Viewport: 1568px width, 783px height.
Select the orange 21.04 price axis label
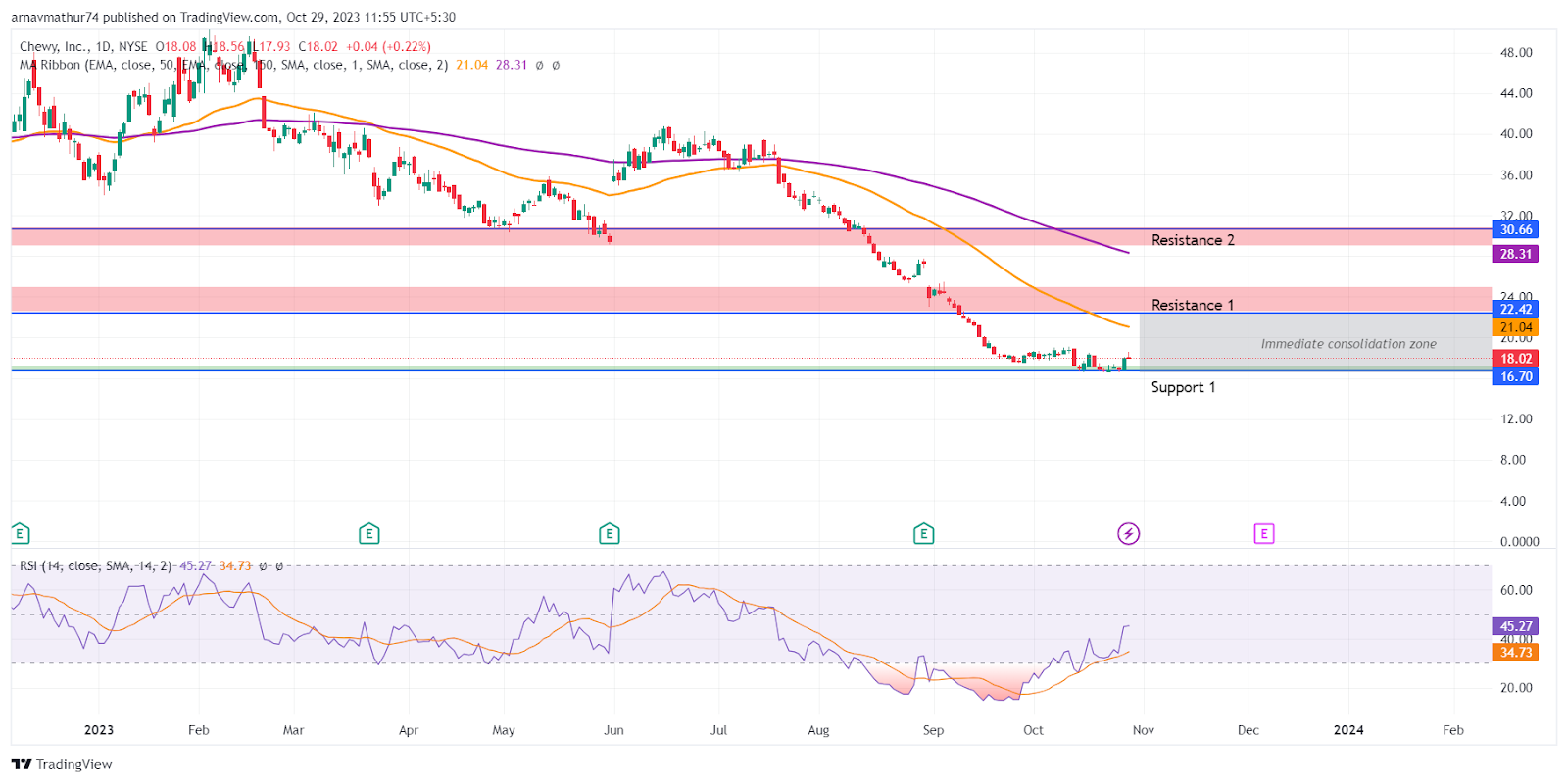click(1515, 328)
